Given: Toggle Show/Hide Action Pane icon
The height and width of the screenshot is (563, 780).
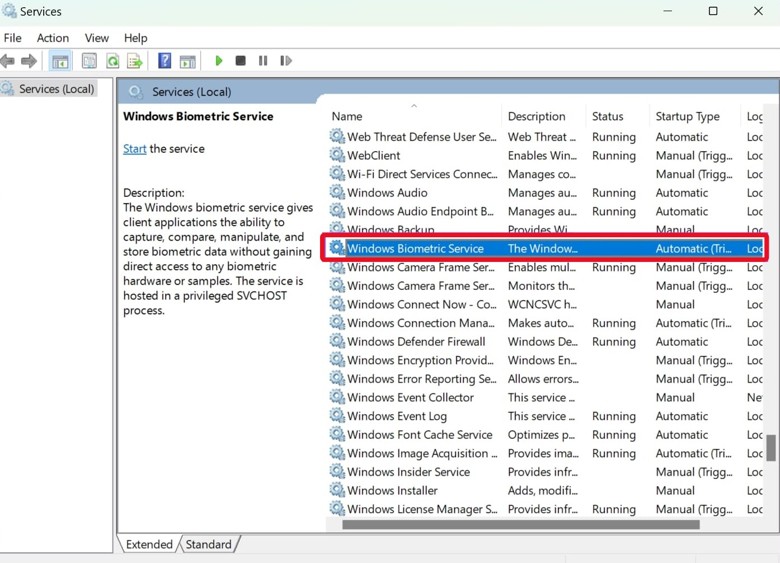Looking at the screenshot, I should click(x=188, y=61).
